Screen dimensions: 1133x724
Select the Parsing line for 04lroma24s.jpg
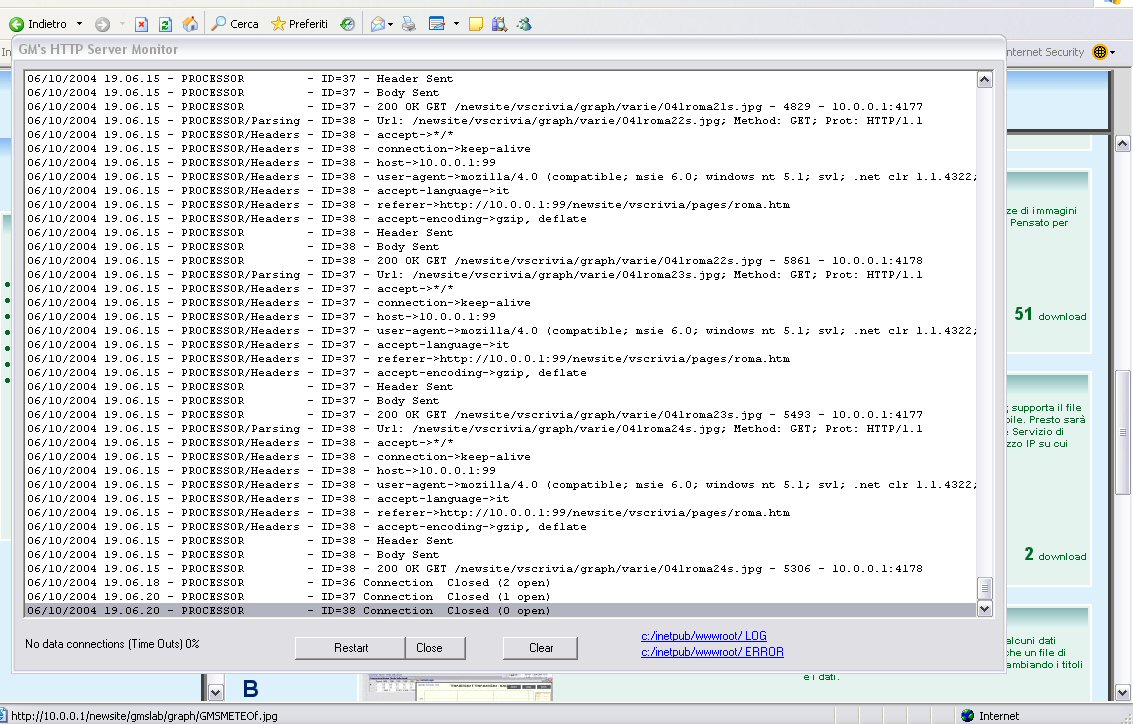click(500, 428)
